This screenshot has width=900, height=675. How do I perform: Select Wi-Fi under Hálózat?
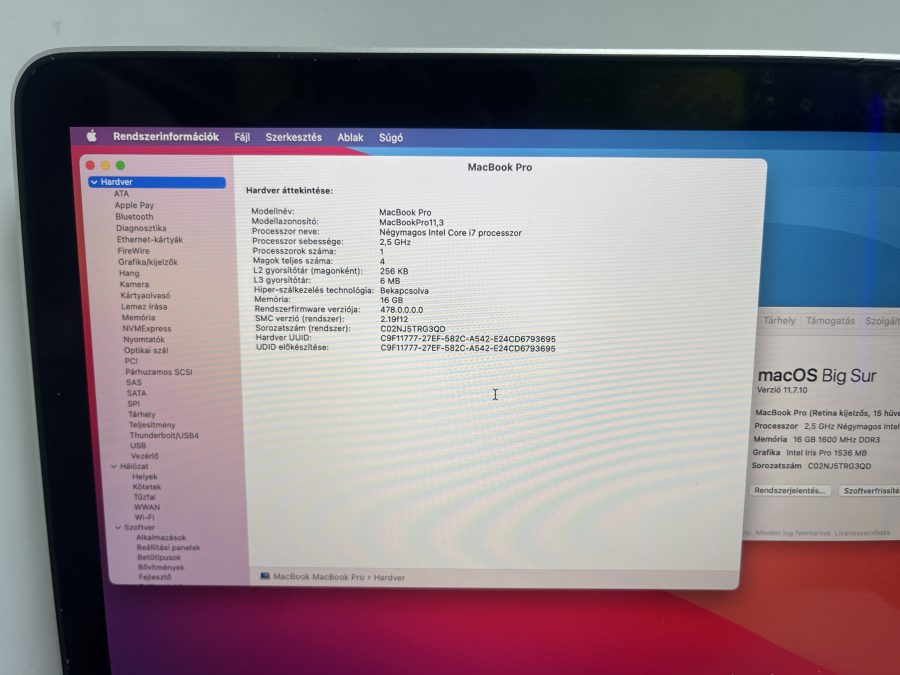point(145,517)
